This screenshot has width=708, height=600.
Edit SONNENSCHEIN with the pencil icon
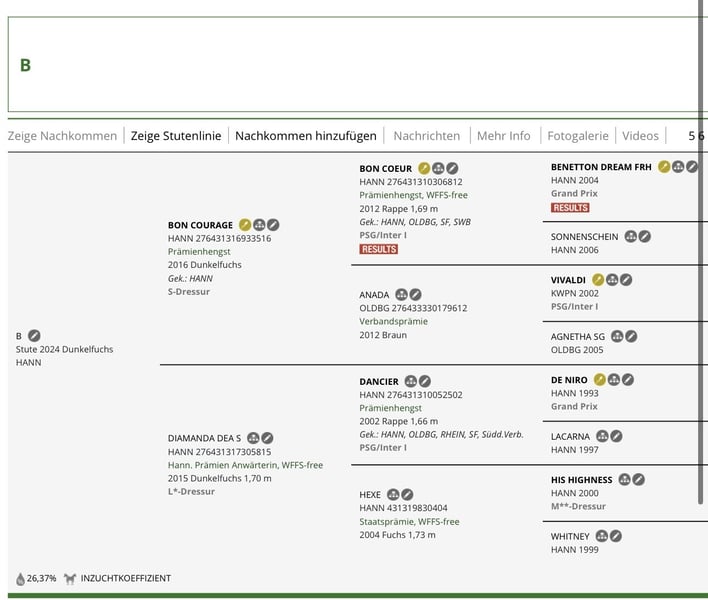(645, 236)
